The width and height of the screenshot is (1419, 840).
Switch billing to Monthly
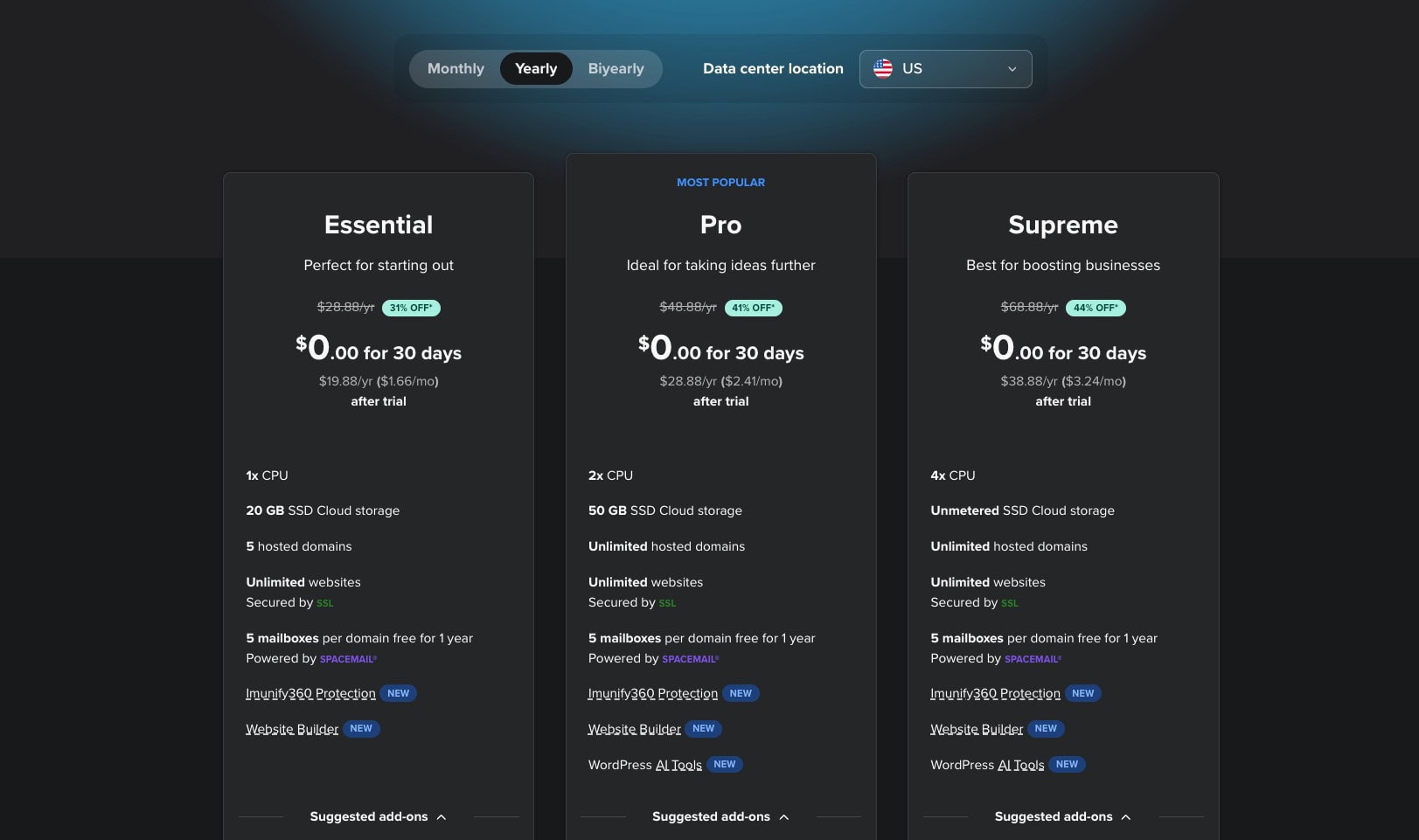click(456, 68)
